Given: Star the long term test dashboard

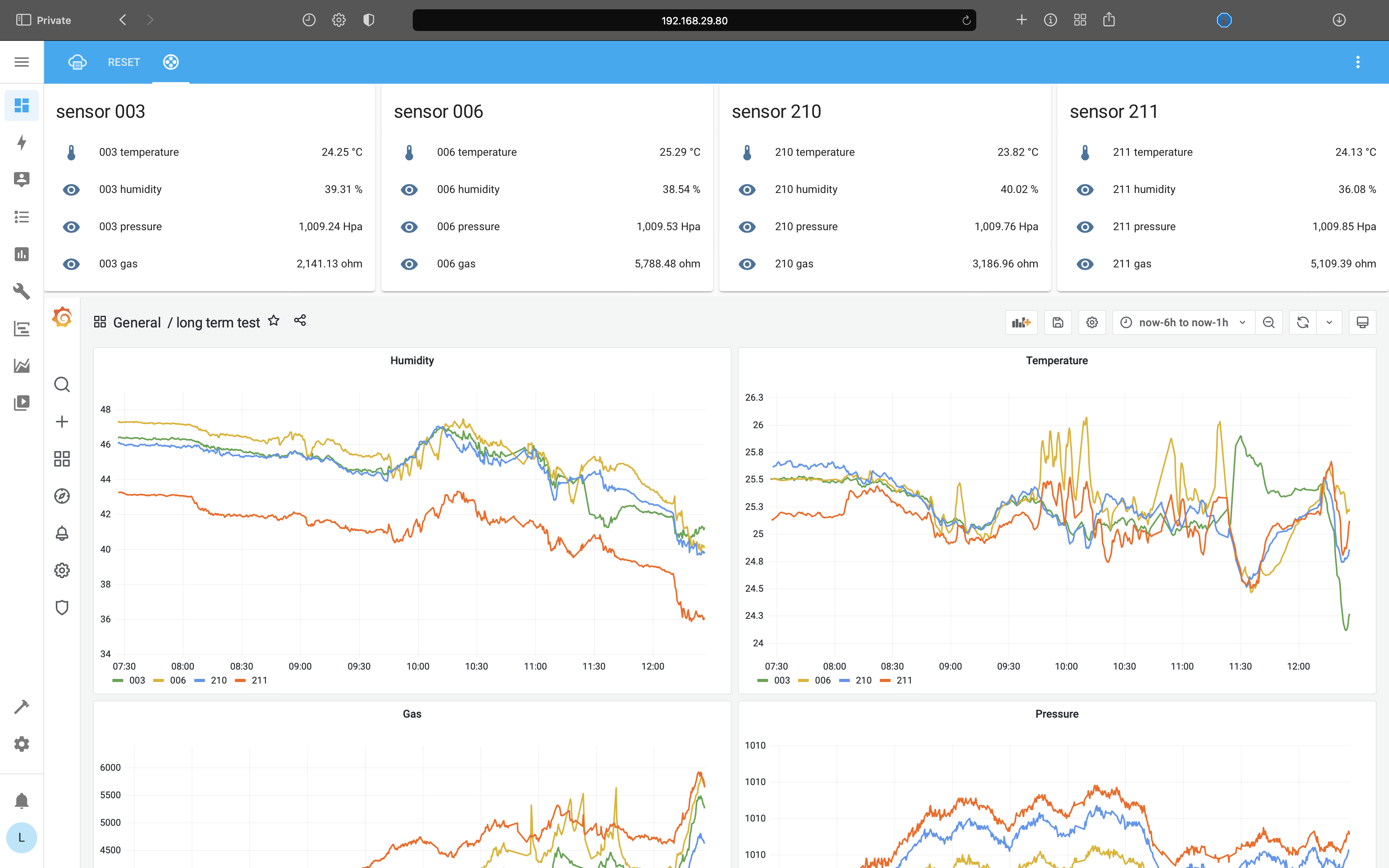Looking at the screenshot, I should (x=274, y=320).
